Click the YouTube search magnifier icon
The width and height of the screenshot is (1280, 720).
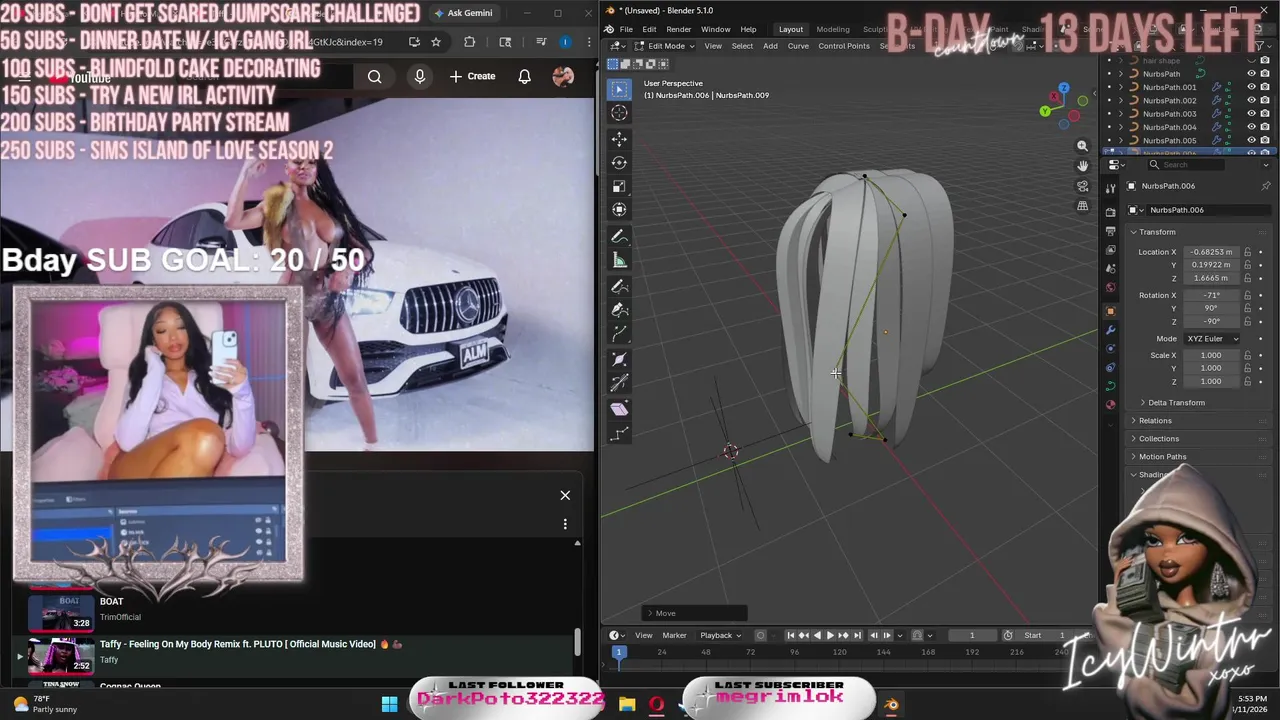[x=374, y=76]
